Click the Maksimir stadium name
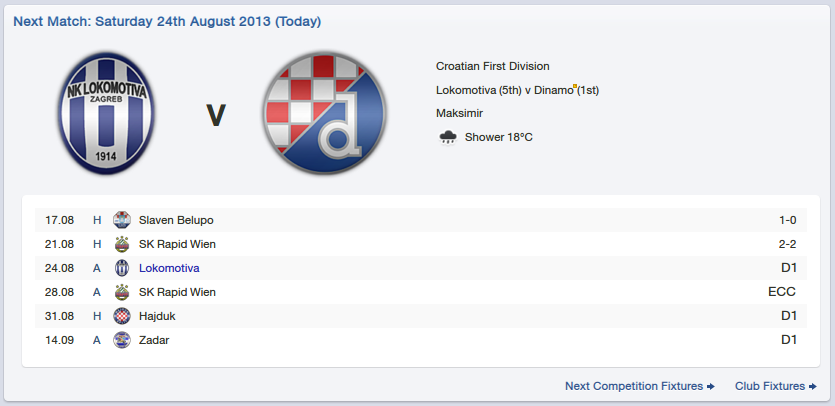 pos(460,113)
